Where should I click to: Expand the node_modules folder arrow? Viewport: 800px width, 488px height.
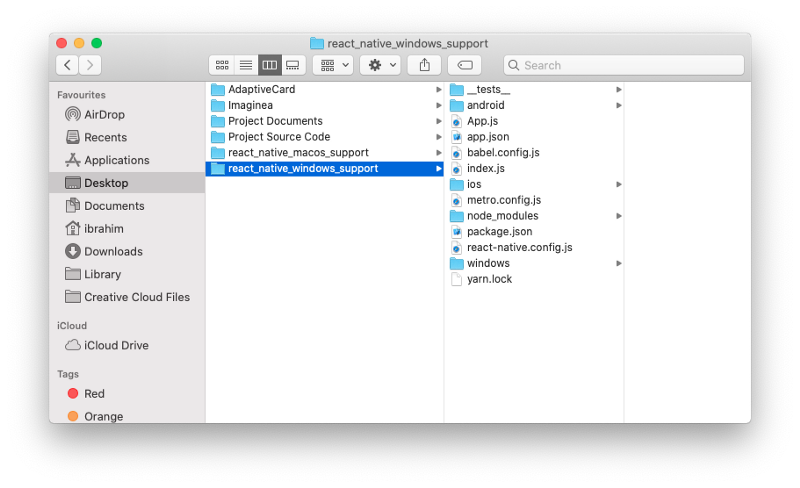(x=618, y=216)
